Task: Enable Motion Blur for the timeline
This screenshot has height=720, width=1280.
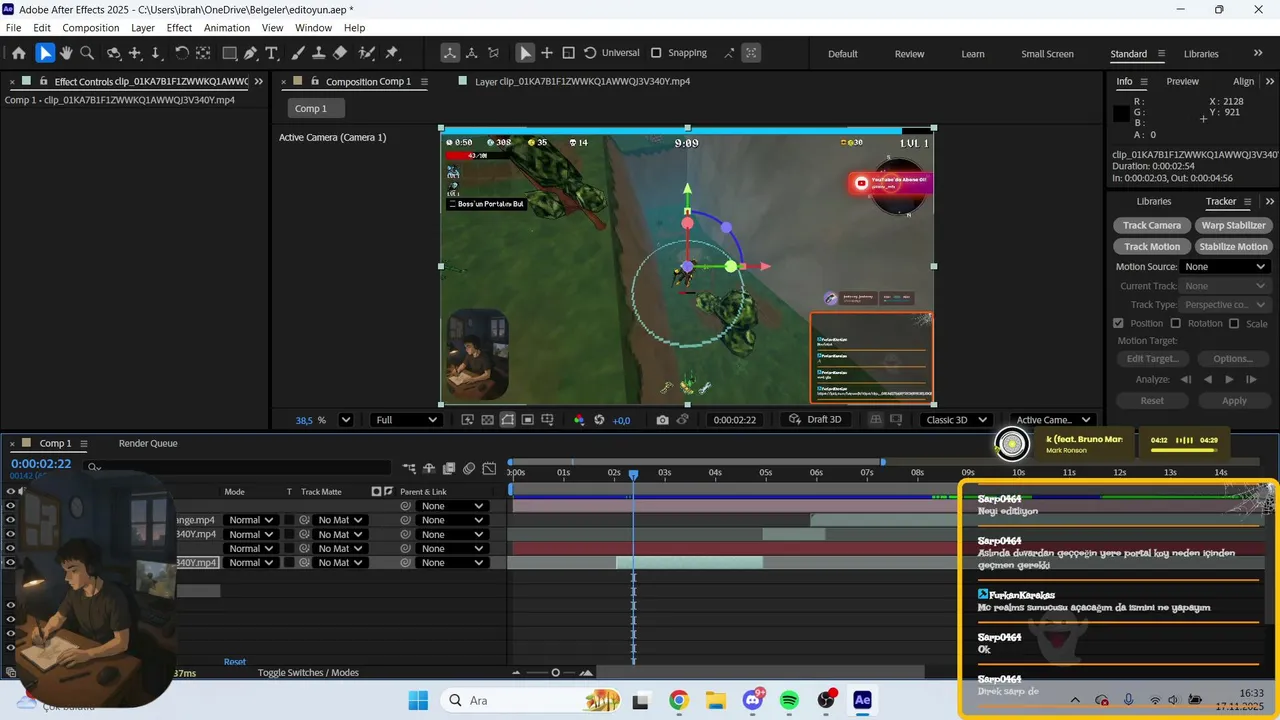Action: click(x=468, y=468)
